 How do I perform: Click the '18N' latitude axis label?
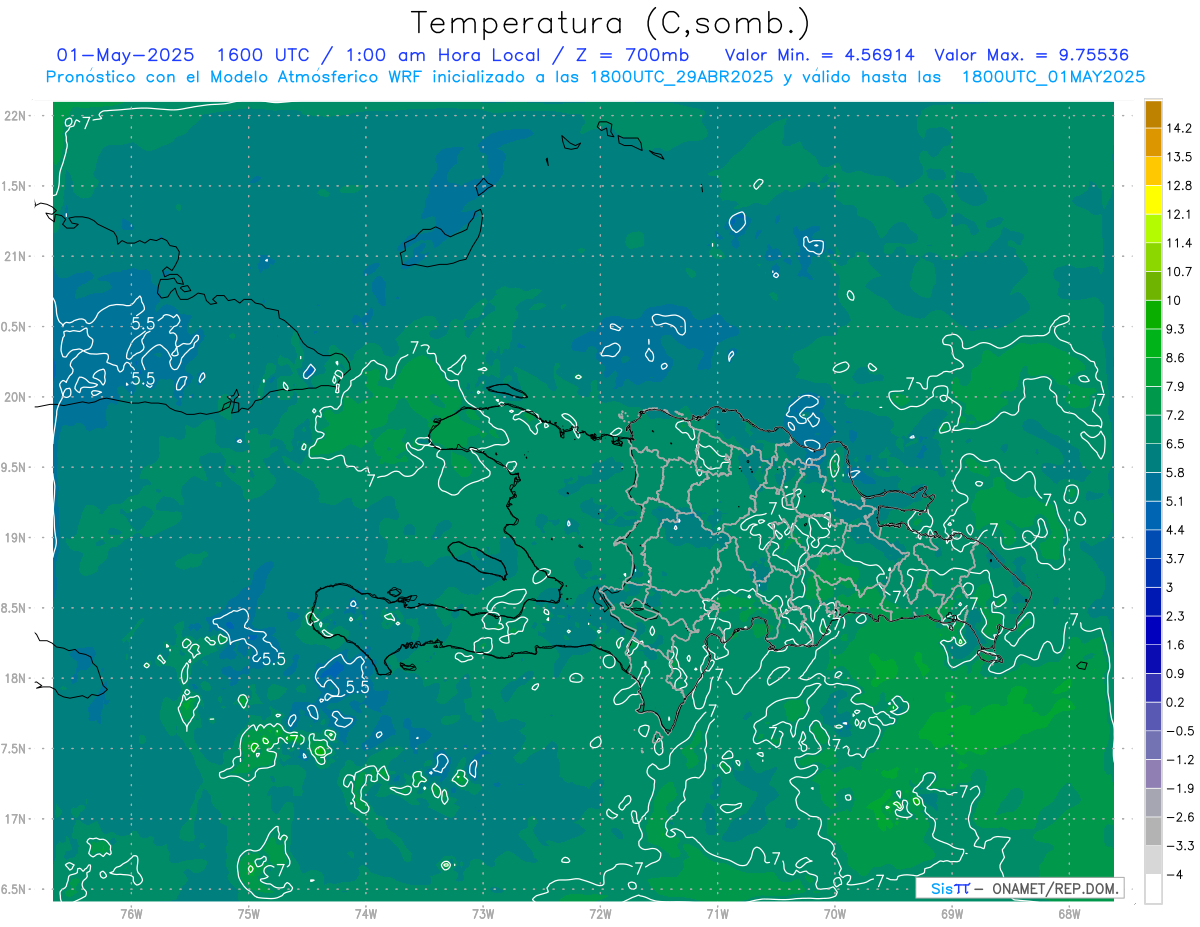[x=16, y=678]
